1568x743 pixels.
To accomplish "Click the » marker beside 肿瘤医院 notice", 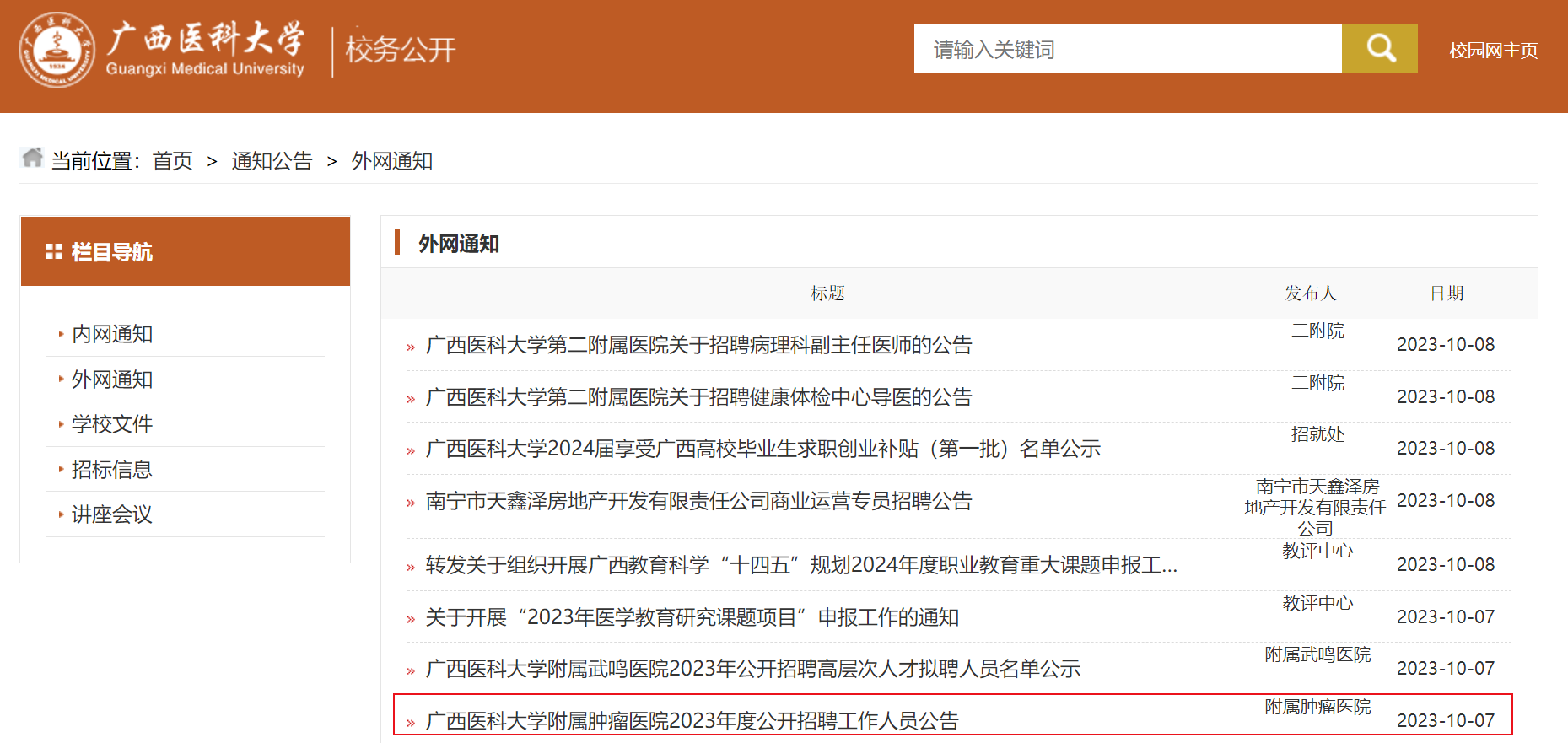I will click(411, 723).
